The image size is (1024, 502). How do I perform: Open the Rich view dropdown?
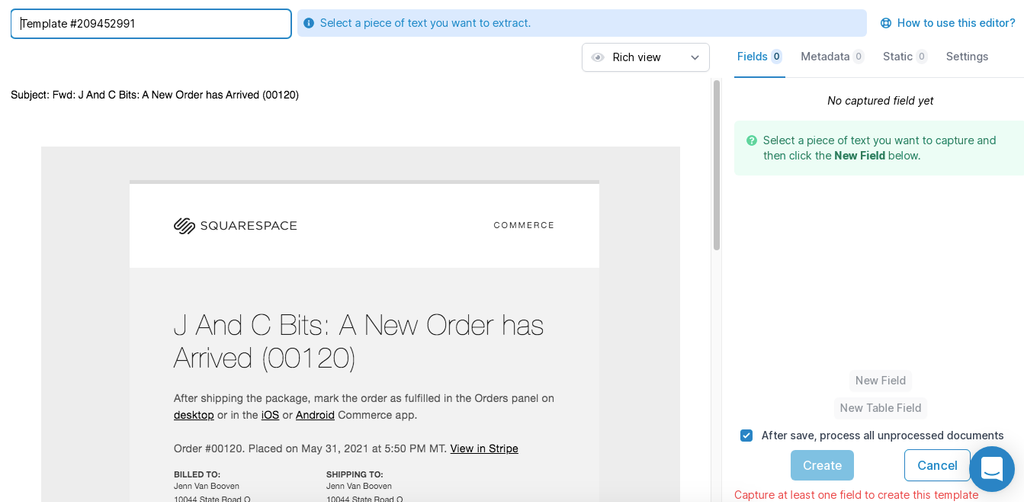coord(645,57)
